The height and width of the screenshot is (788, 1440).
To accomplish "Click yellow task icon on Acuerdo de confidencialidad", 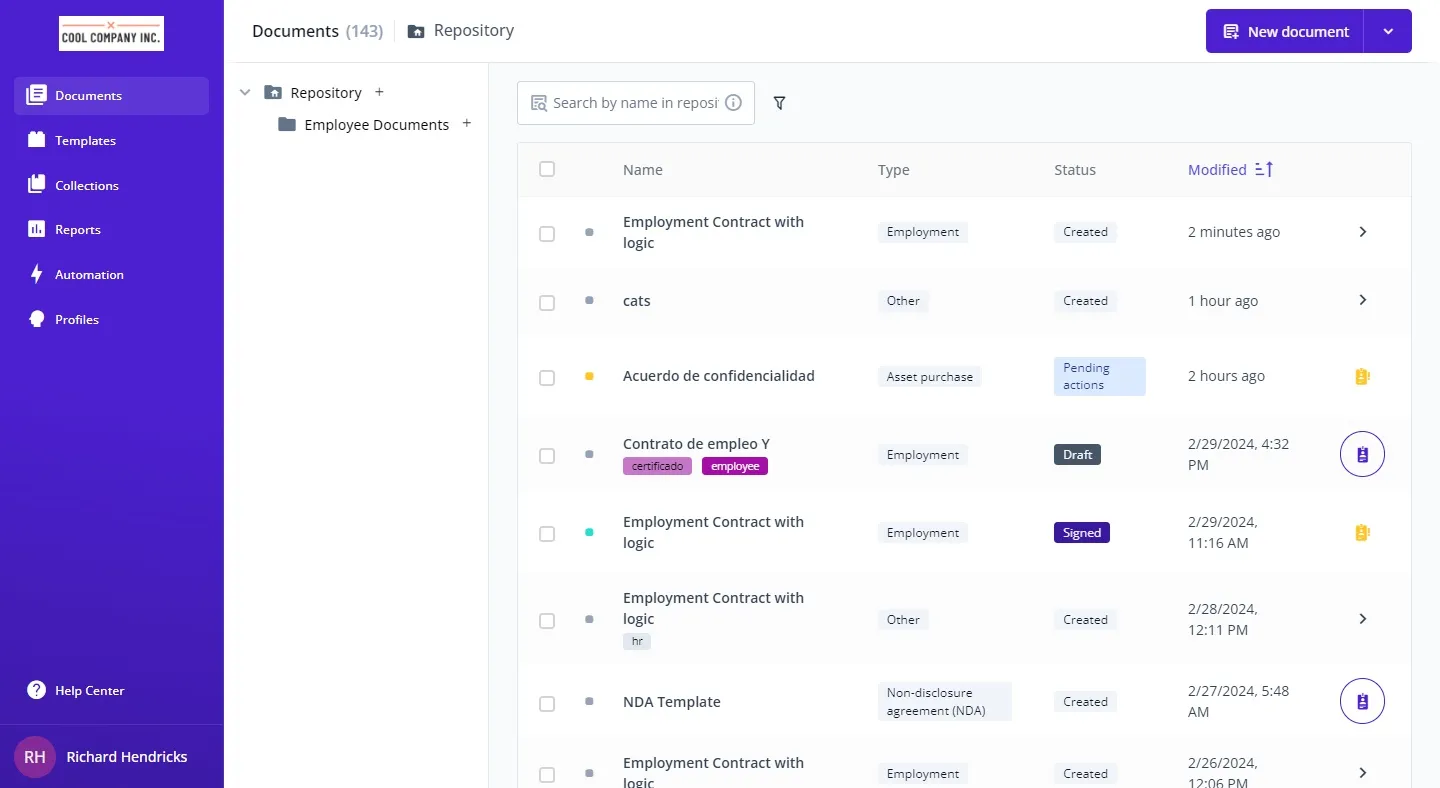I will (x=1362, y=377).
